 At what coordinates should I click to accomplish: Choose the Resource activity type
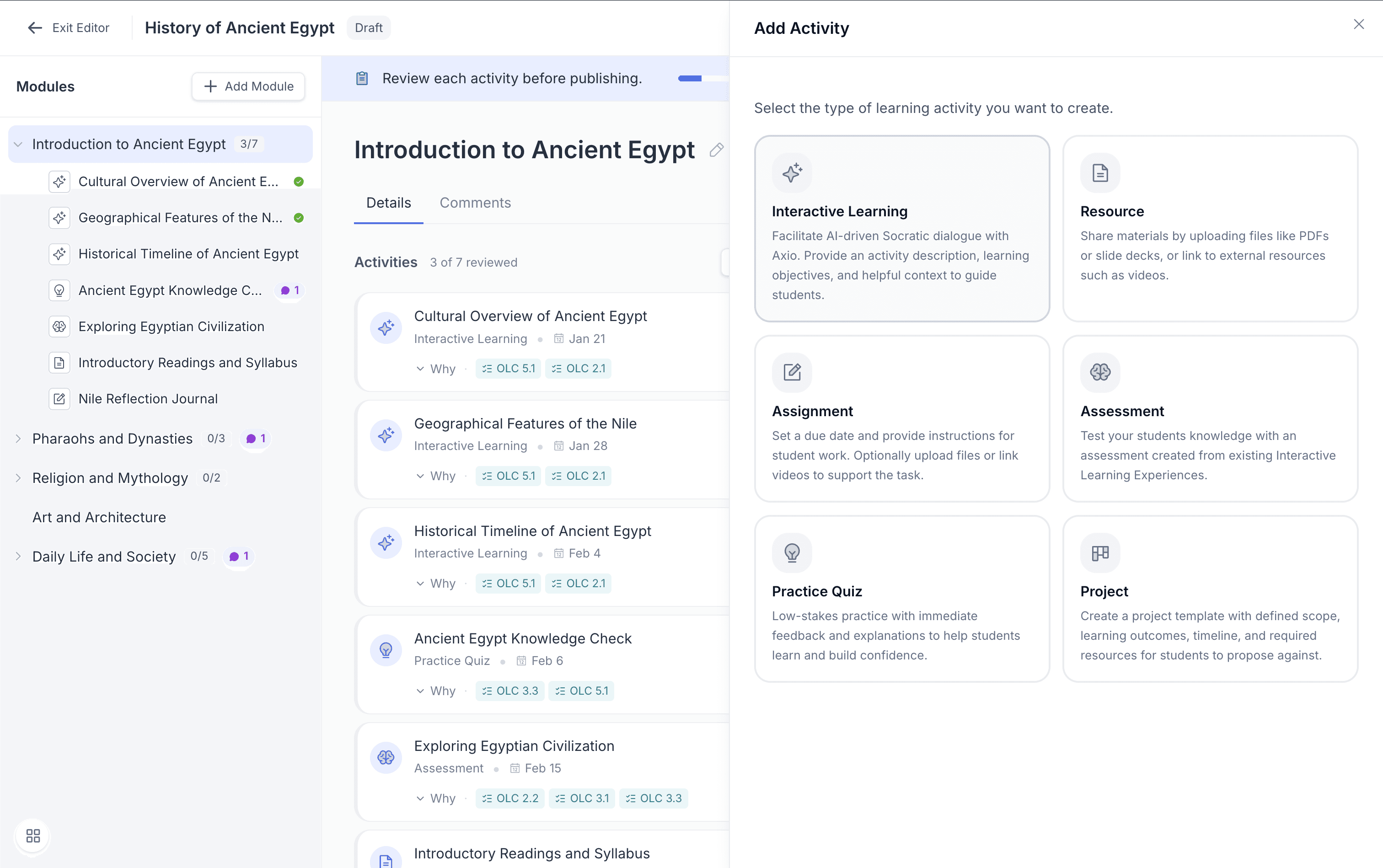click(x=1210, y=229)
